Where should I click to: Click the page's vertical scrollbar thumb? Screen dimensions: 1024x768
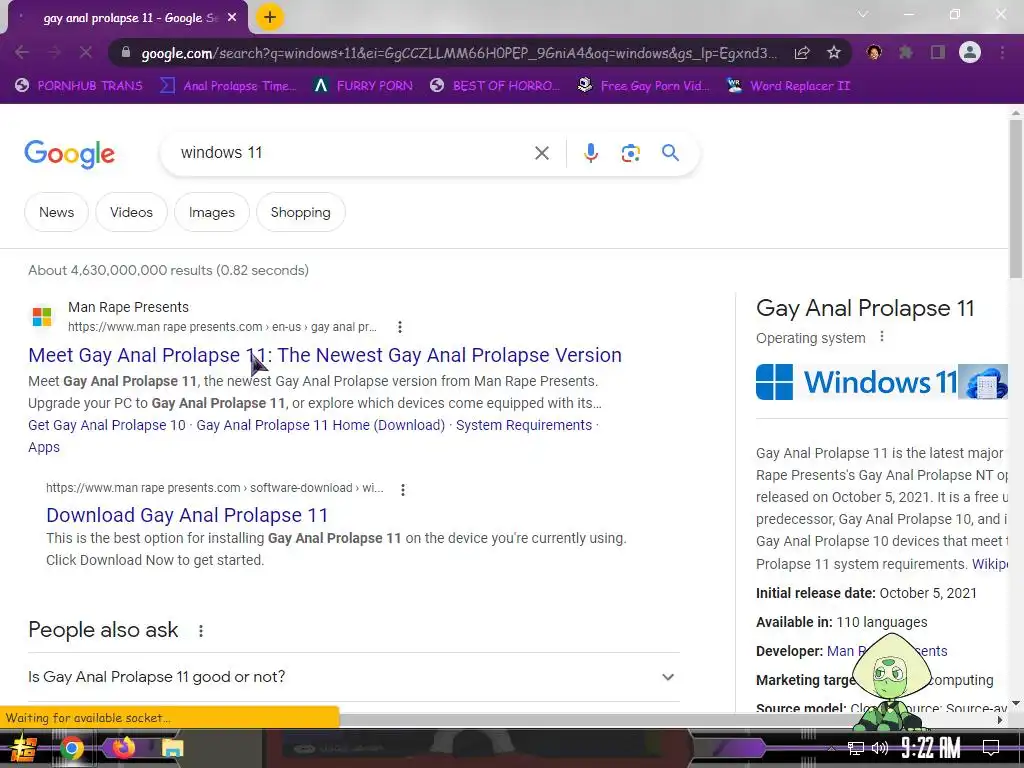click(x=1016, y=199)
